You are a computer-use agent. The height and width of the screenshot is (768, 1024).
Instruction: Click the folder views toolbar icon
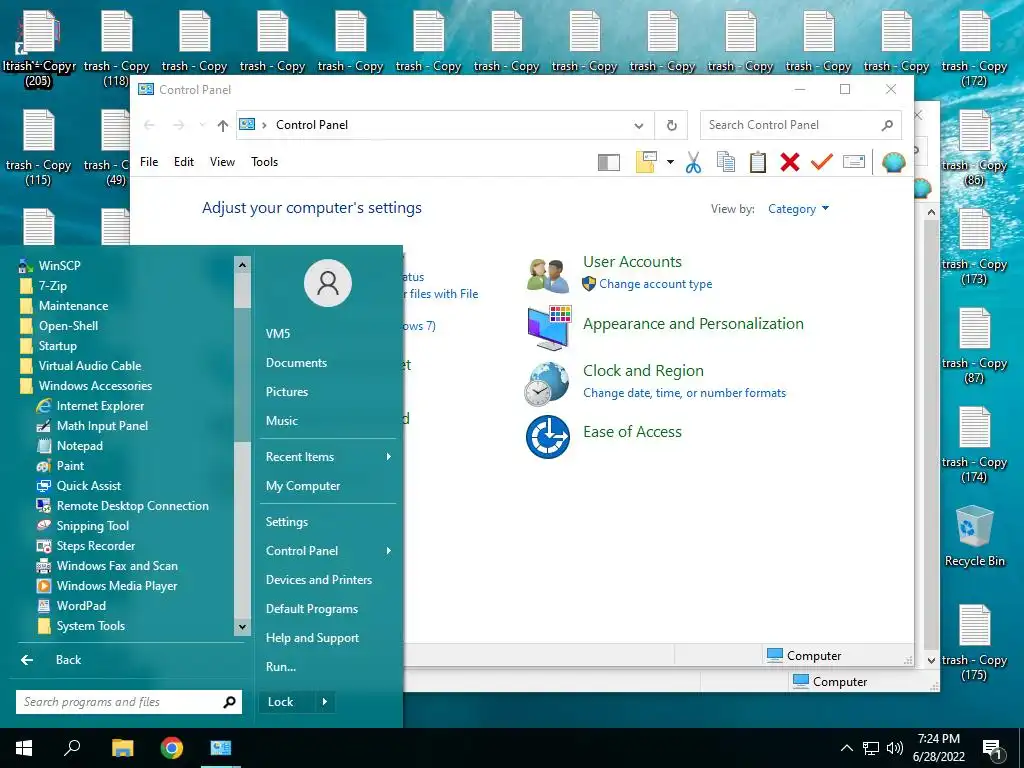click(646, 162)
